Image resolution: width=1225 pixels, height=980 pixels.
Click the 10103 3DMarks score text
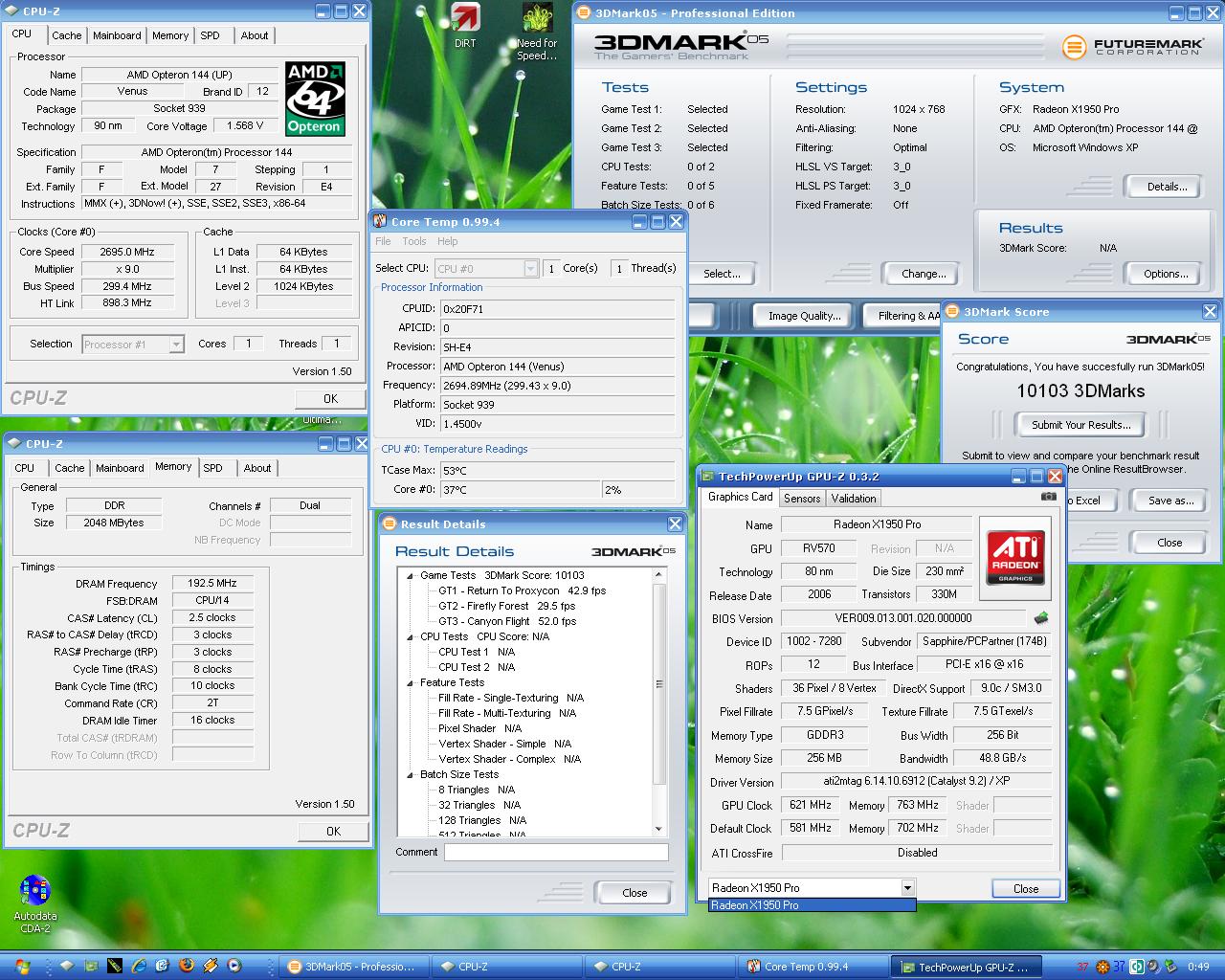click(x=1080, y=390)
